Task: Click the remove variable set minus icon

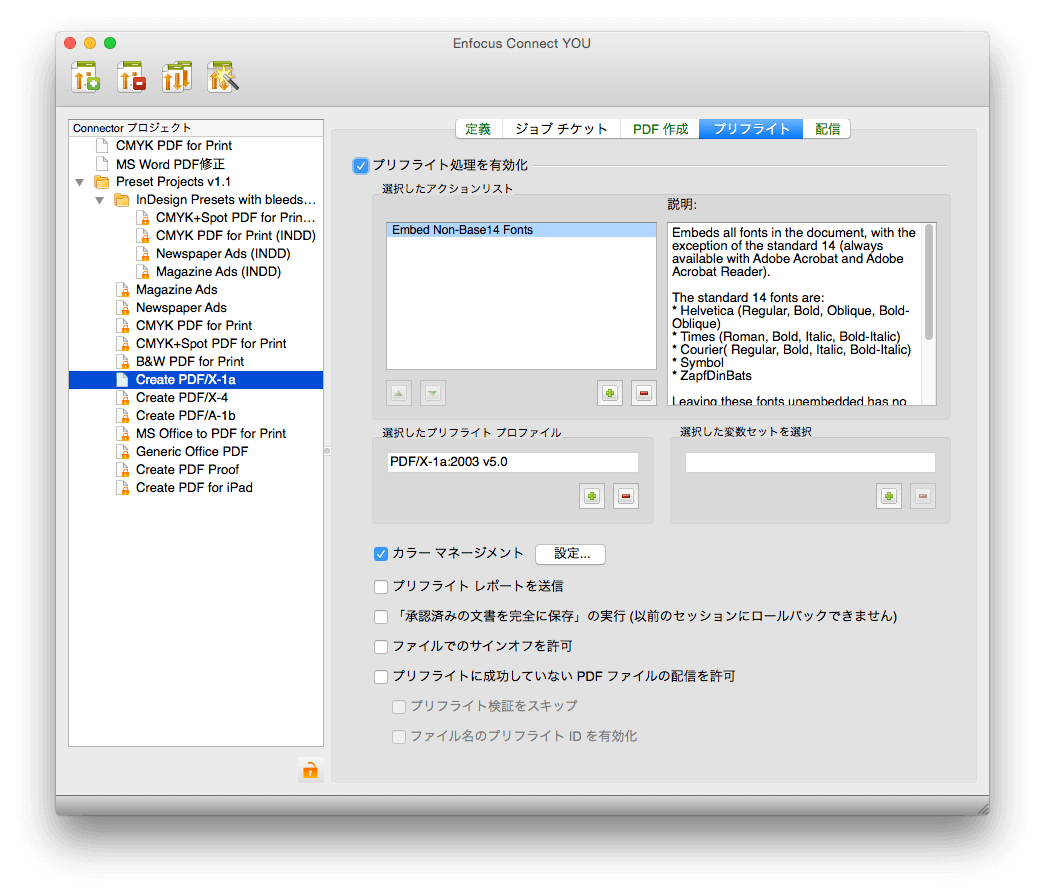Action: (922, 496)
